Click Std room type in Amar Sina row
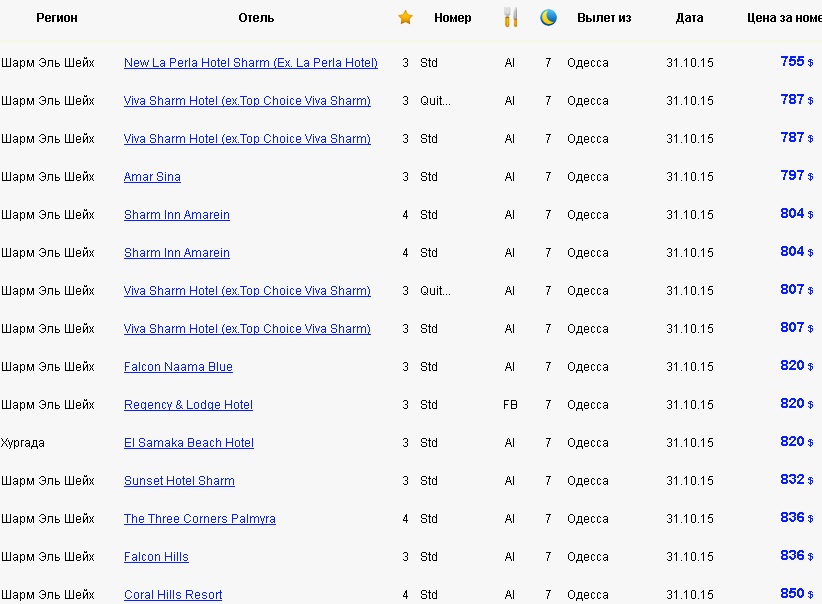822x604 pixels. [429, 177]
